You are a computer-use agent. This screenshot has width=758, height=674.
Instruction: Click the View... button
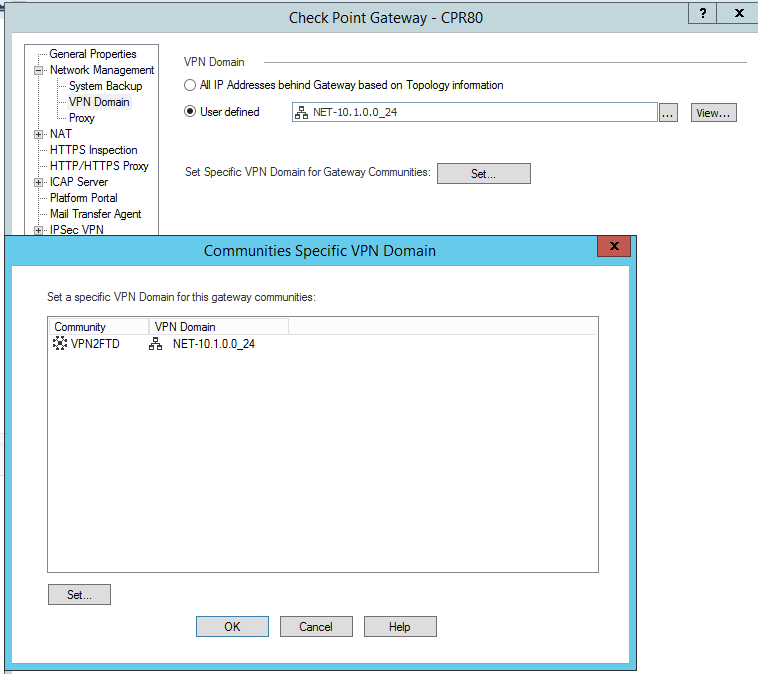pyautogui.click(x=714, y=113)
